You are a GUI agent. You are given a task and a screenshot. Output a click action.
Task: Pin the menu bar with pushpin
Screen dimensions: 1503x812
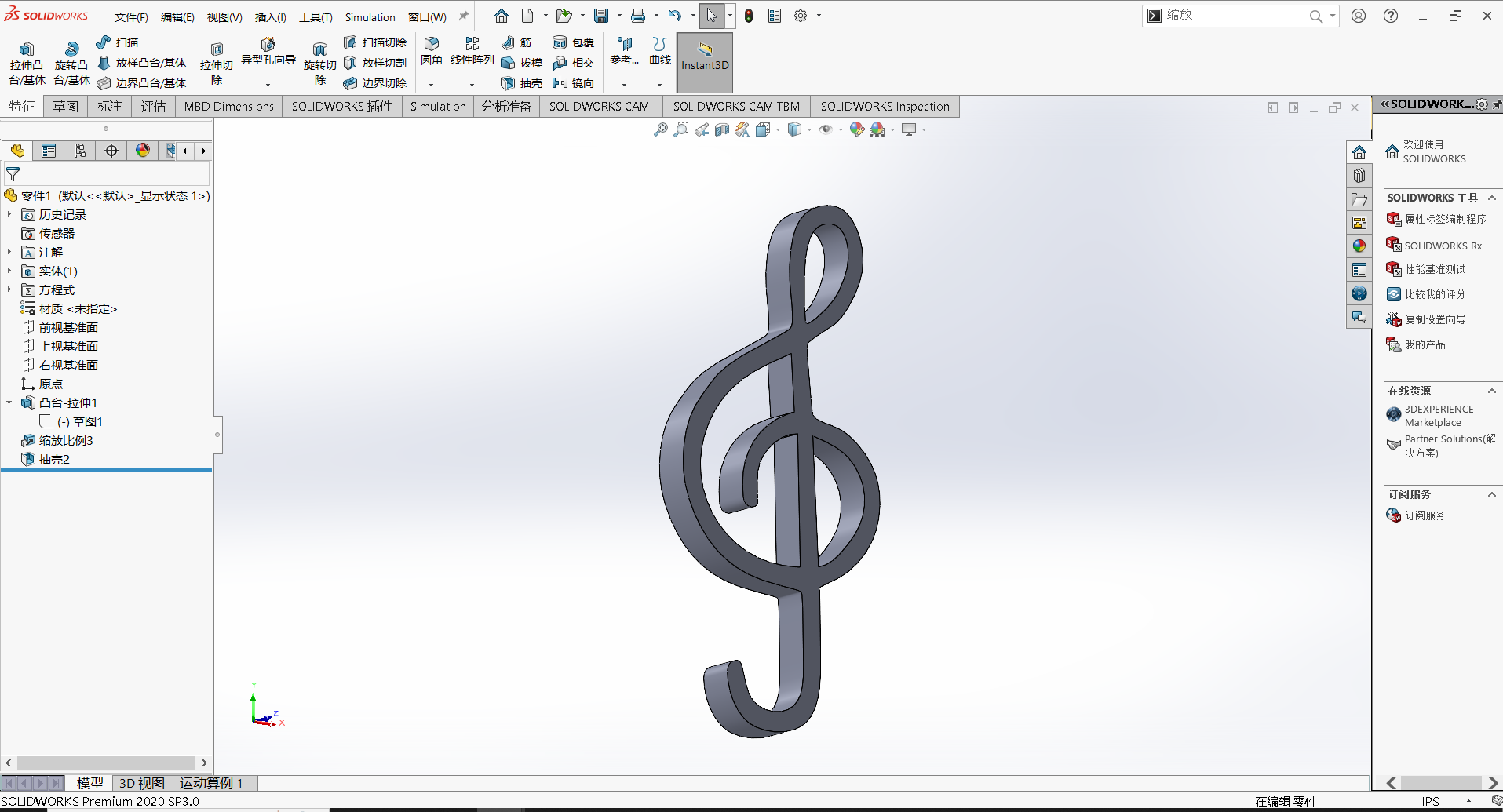click(x=464, y=16)
